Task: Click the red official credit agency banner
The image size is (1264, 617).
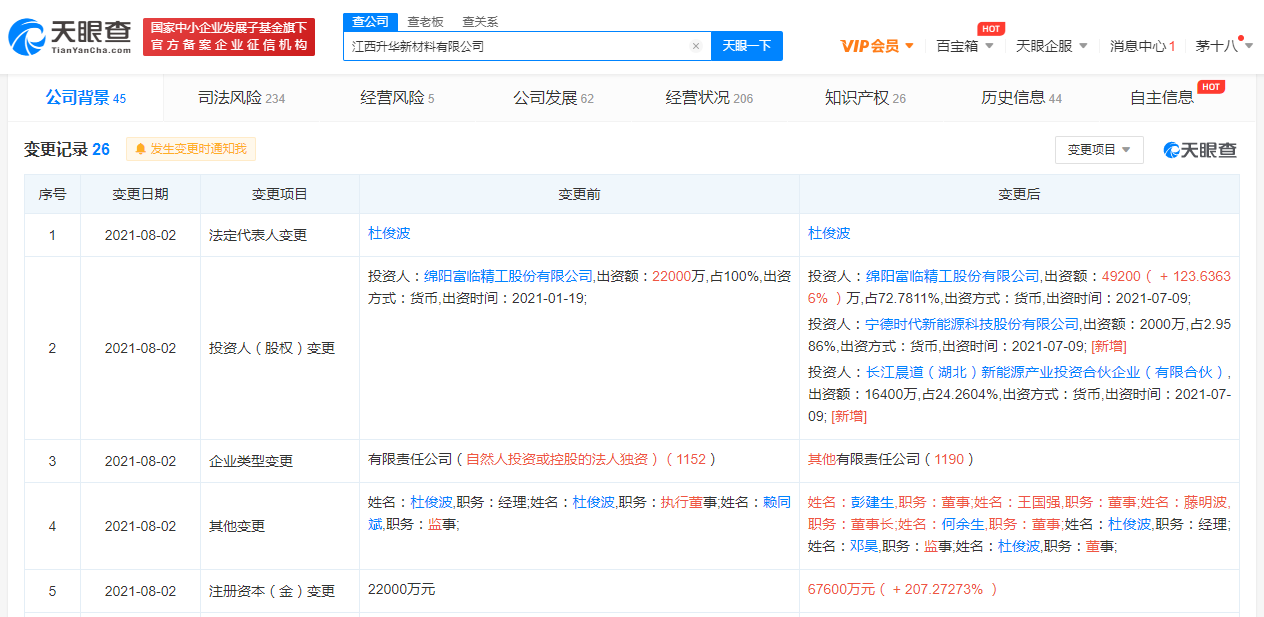Action: pyautogui.click(x=229, y=37)
